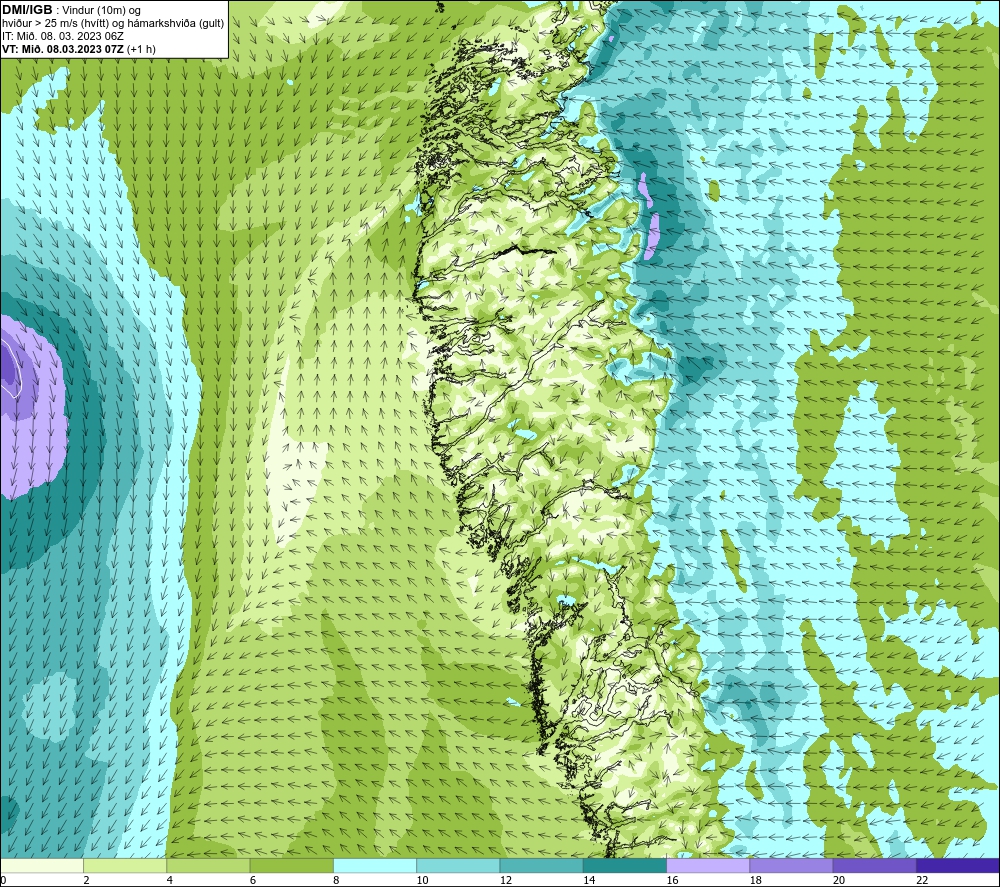The height and width of the screenshot is (887, 1000).
Task: Click the 14–16 m/s dark teal legend swatch
Action: [625, 866]
